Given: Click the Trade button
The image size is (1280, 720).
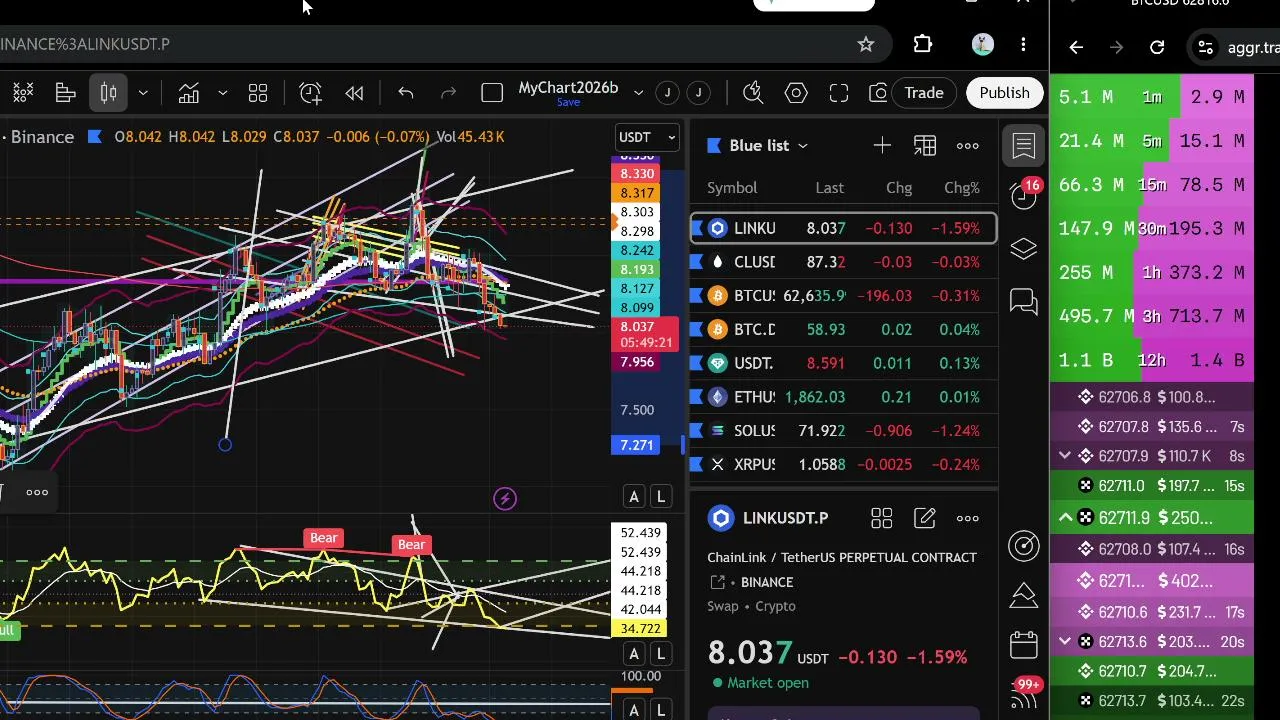Looking at the screenshot, I should click(924, 93).
